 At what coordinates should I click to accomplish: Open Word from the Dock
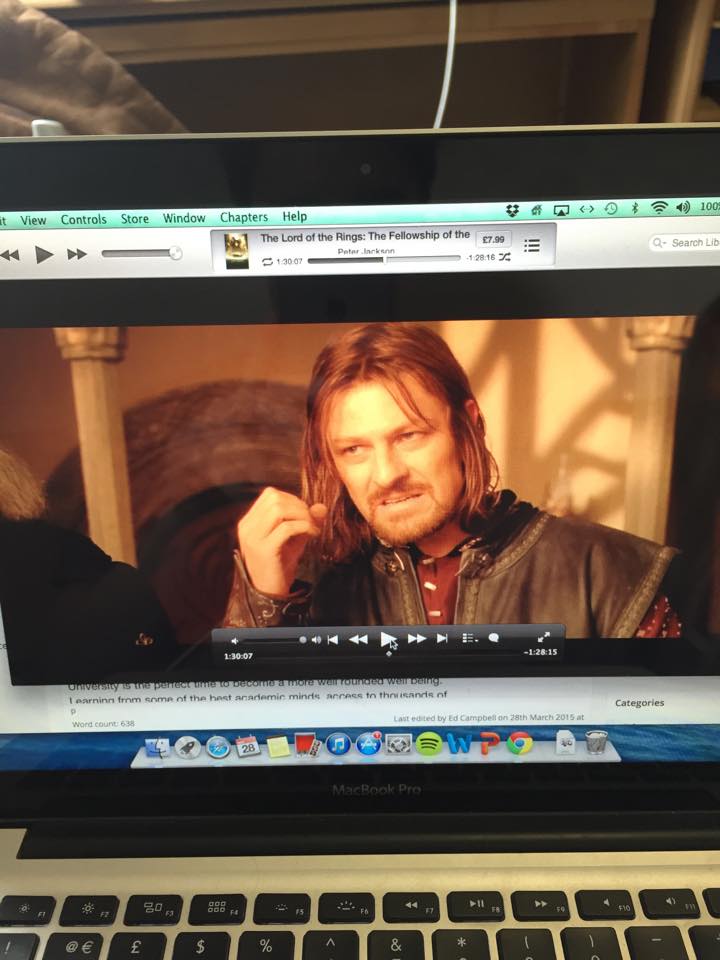tap(460, 744)
